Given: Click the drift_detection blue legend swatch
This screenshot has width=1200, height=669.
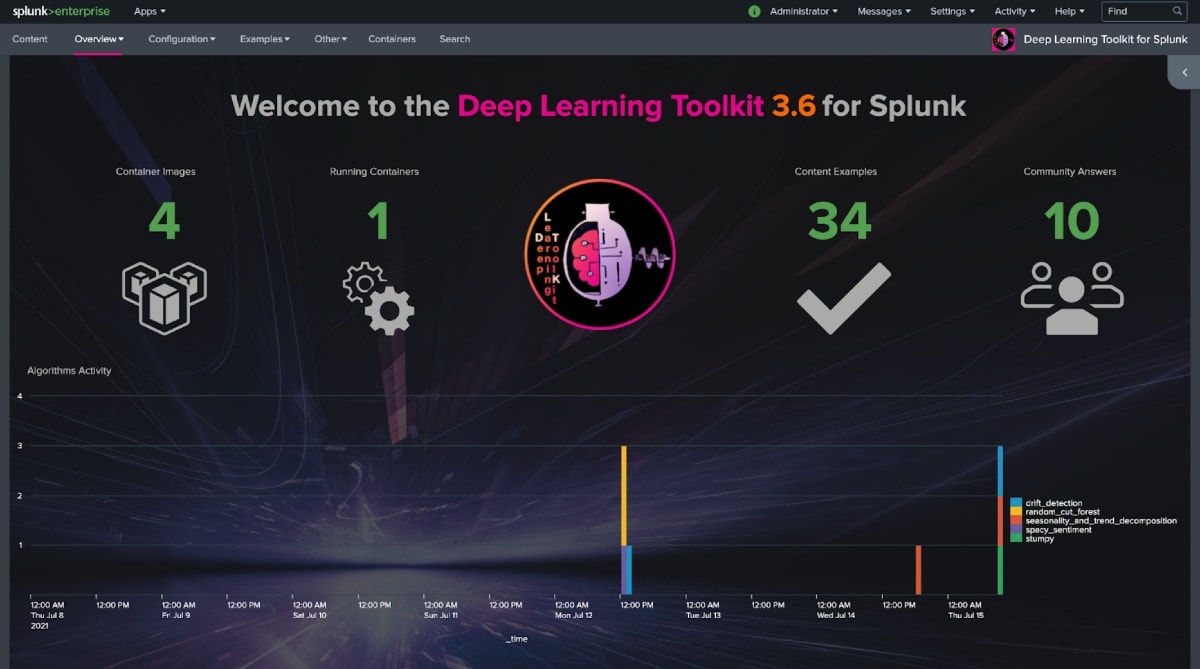Looking at the screenshot, I should pyautogui.click(x=1016, y=503).
